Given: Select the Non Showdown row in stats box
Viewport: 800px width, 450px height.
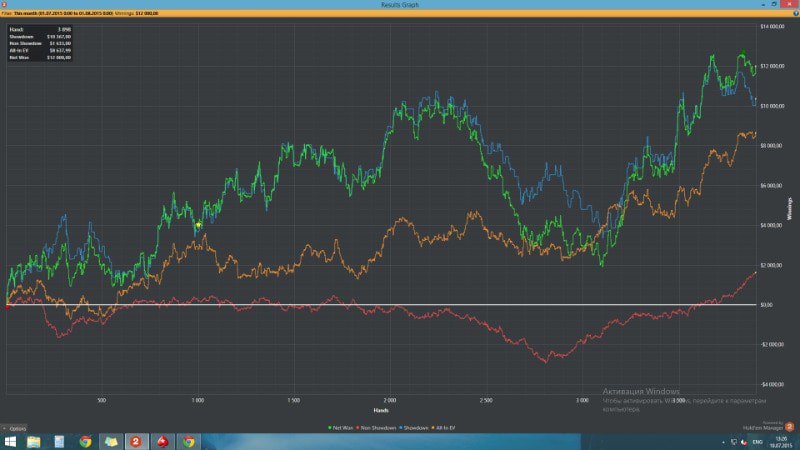Looking at the screenshot, I should click(x=40, y=43).
